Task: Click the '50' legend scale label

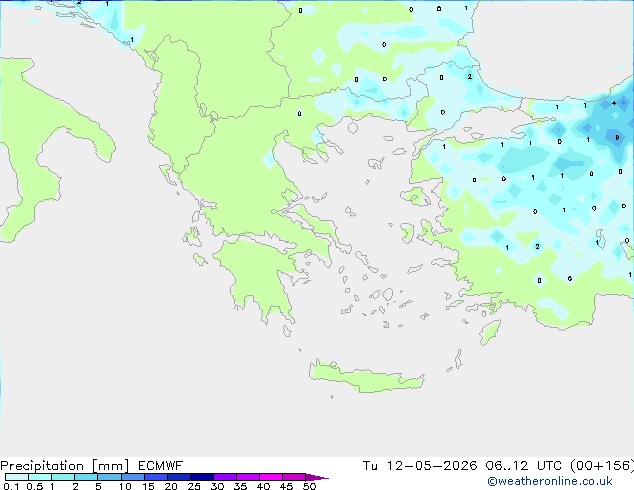Action: coord(309,486)
